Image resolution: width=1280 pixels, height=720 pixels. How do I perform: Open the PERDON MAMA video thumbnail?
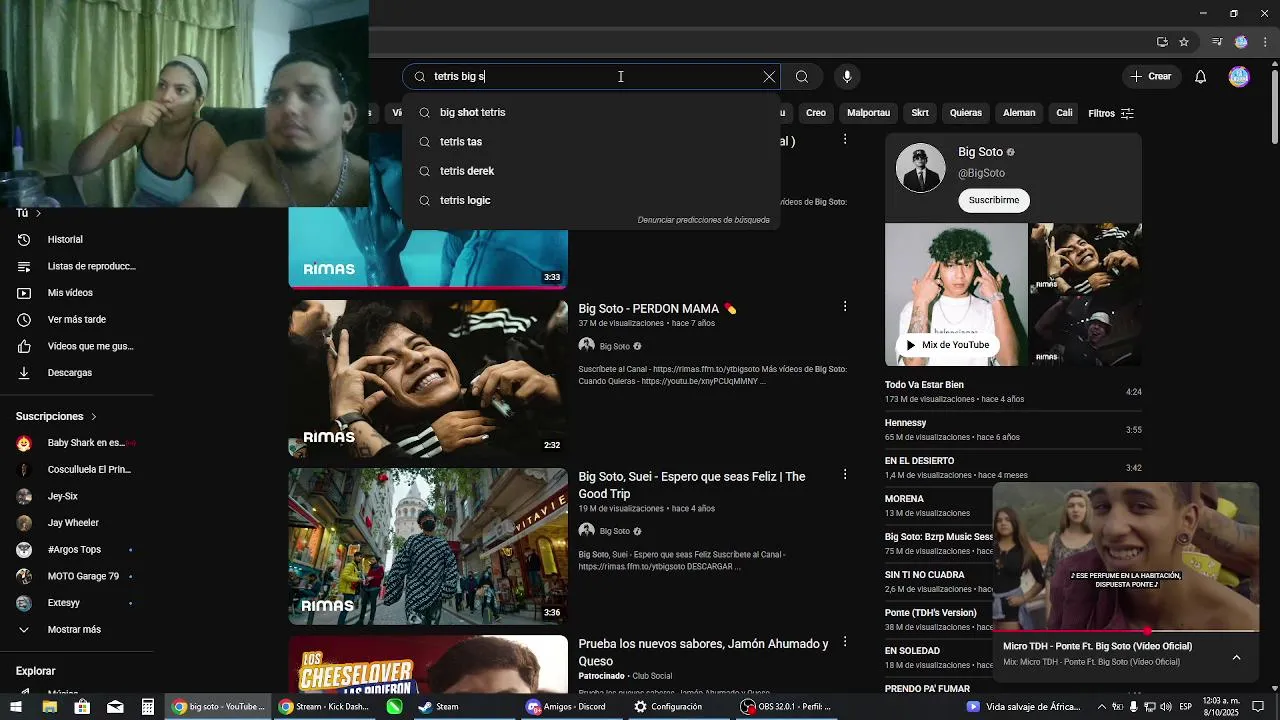pyautogui.click(x=428, y=379)
